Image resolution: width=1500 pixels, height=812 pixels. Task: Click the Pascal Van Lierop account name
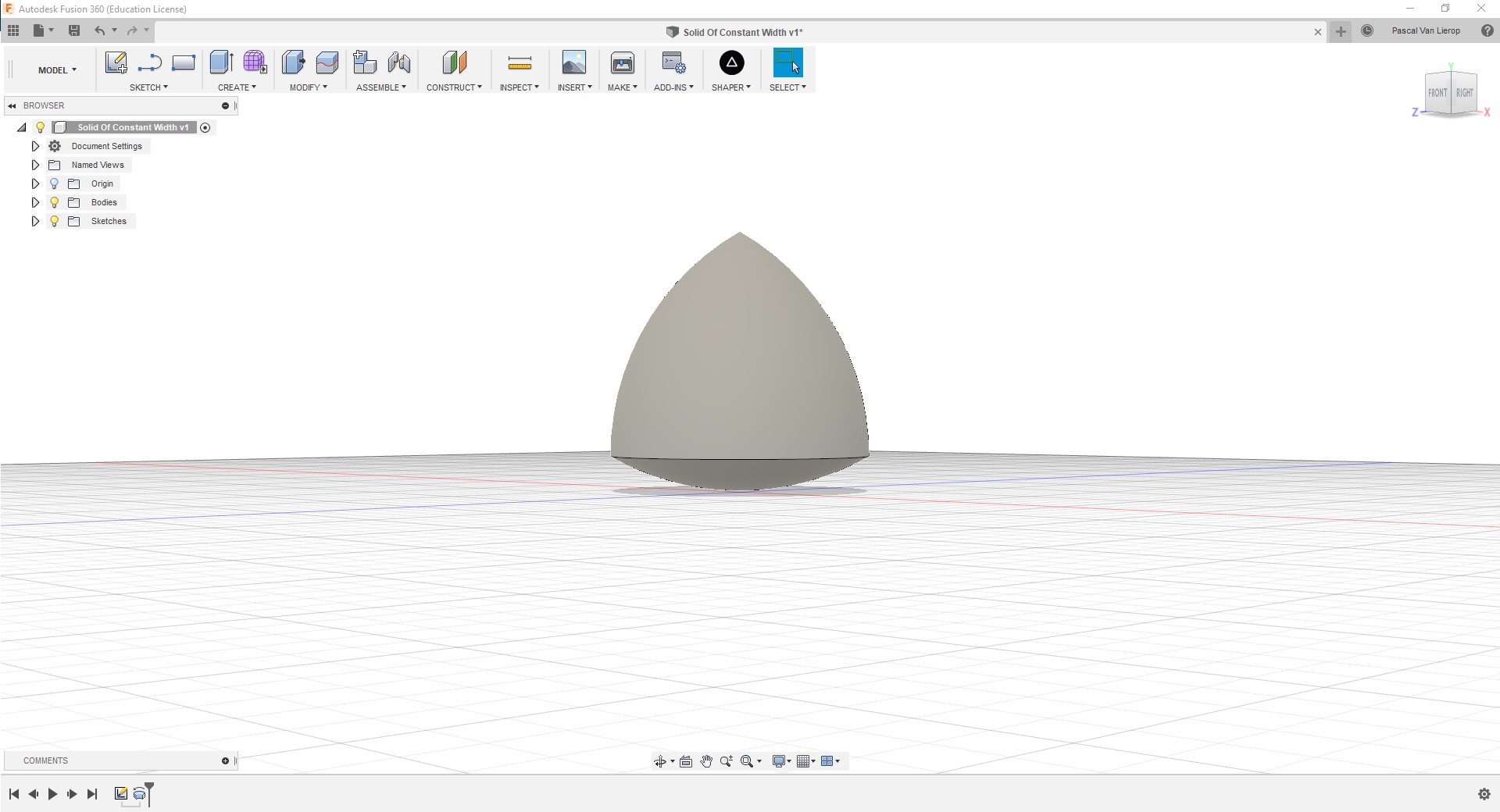click(x=1425, y=31)
